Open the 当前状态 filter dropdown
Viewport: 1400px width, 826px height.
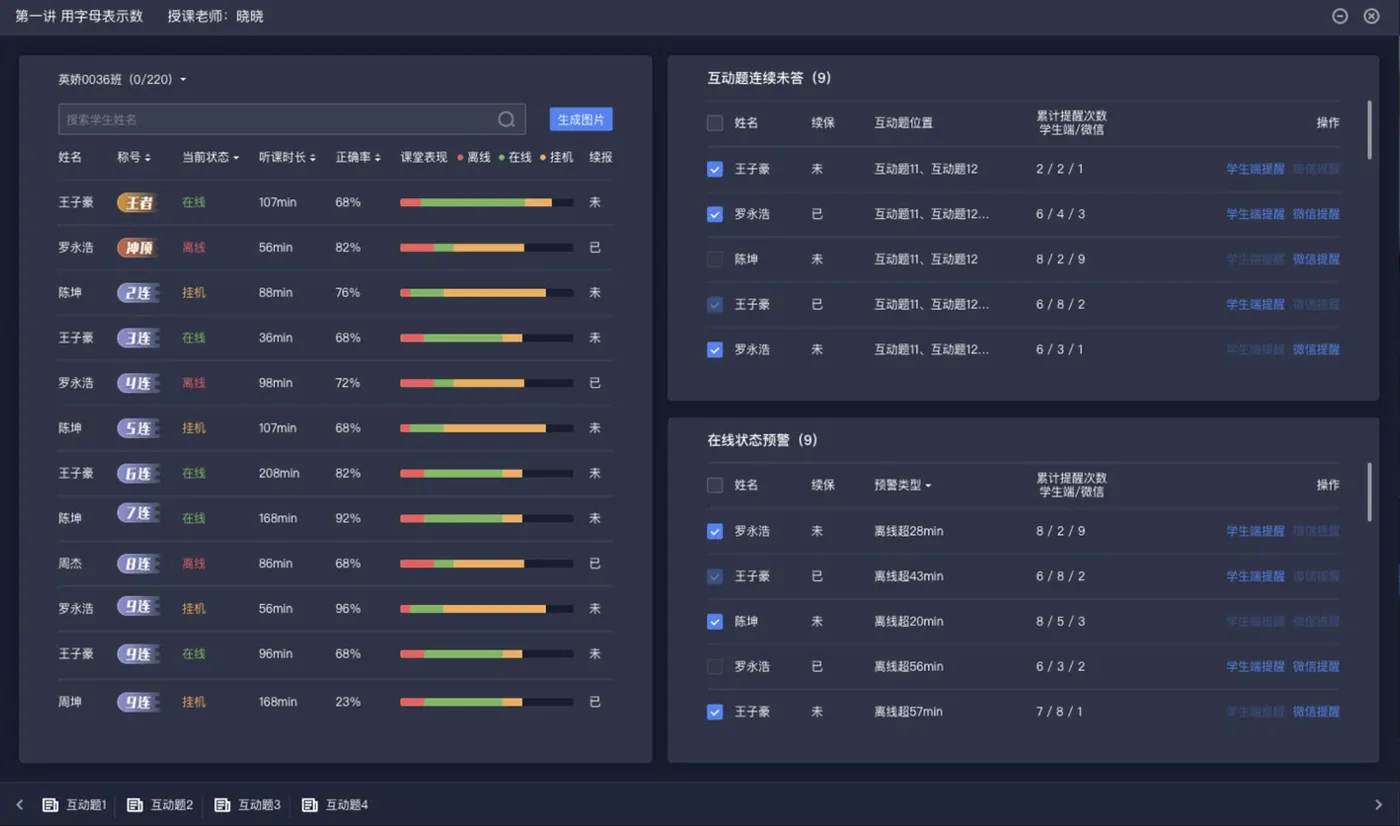click(211, 158)
